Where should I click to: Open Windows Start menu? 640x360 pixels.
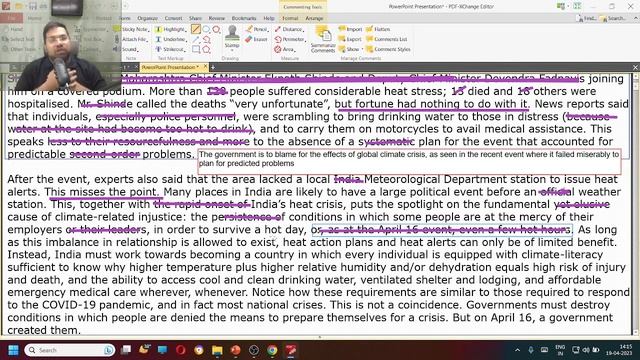[13, 350]
